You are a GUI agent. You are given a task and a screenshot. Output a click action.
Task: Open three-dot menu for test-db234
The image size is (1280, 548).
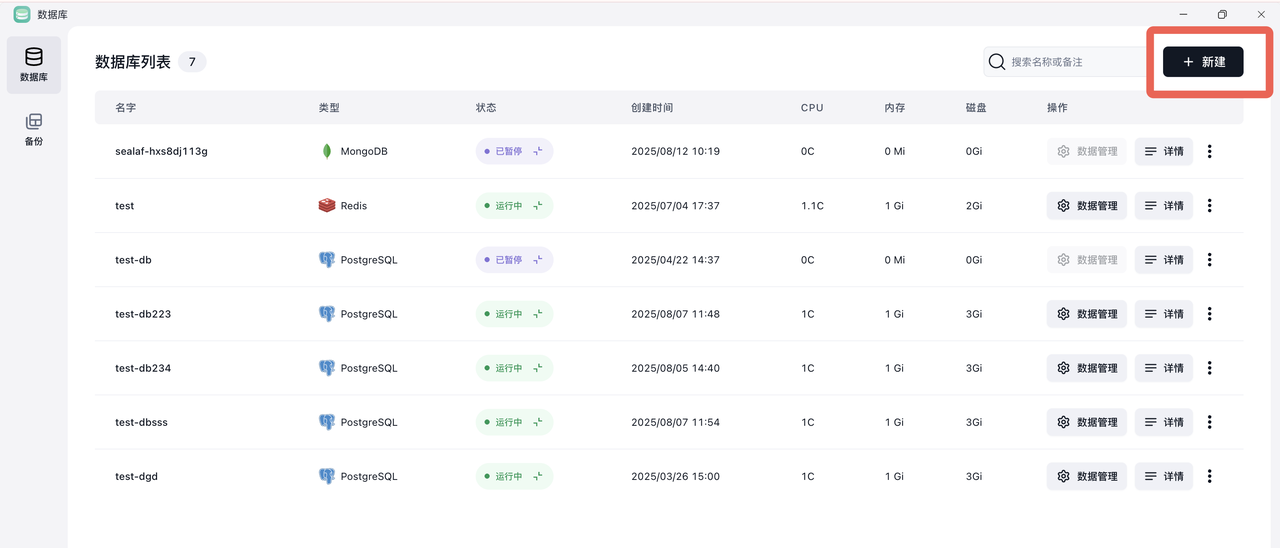[x=1210, y=368]
